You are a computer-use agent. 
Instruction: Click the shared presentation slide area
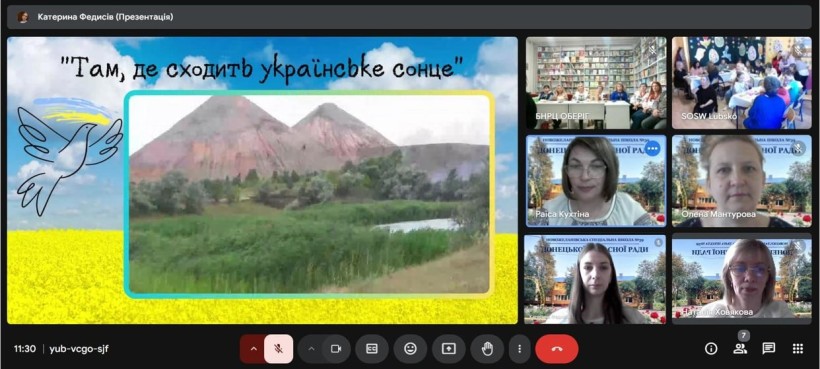pyautogui.click(x=263, y=180)
